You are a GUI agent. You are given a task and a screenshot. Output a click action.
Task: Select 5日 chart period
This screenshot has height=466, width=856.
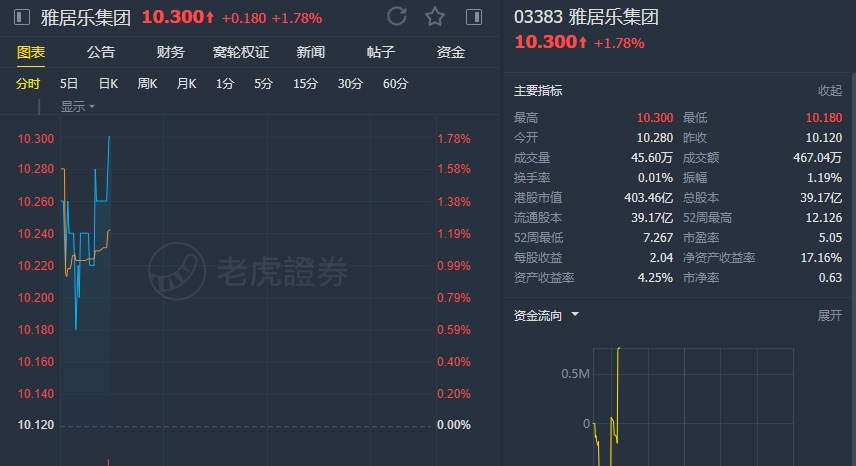tap(69, 84)
